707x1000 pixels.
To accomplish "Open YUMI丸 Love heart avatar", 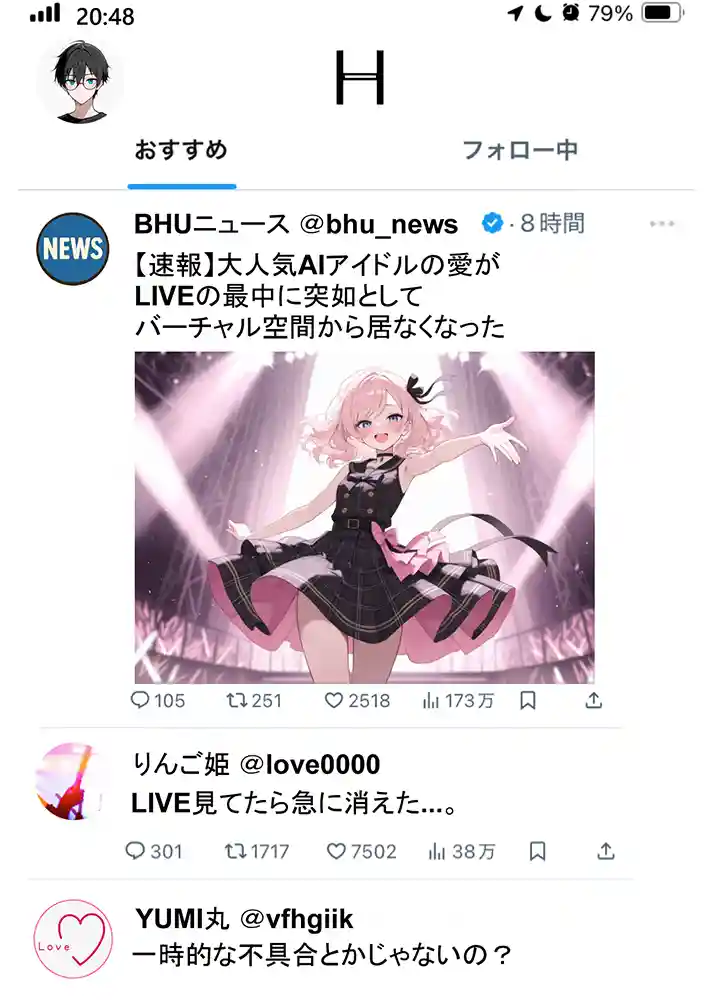I will click(73, 939).
